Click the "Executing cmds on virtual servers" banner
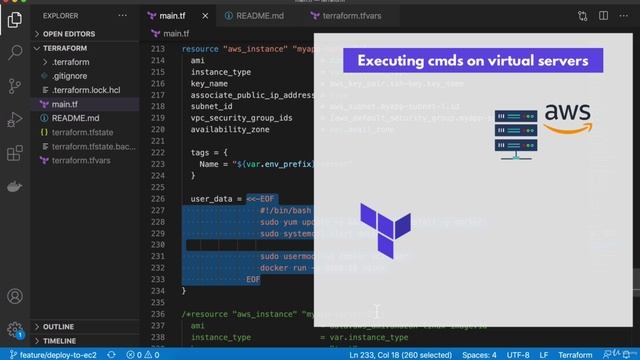640x360 pixels. (x=473, y=60)
